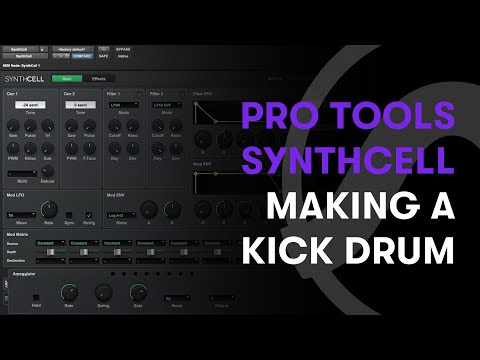Click the BYPASS button

coord(123,49)
